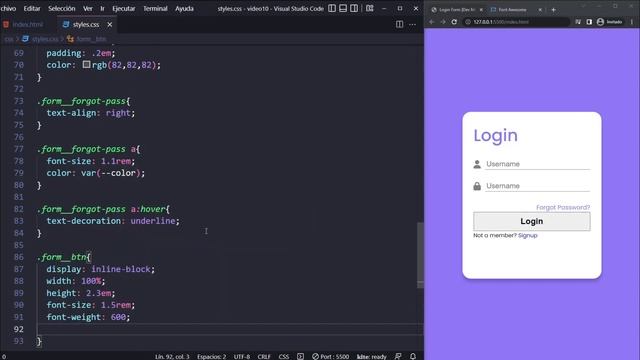The height and width of the screenshot is (360, 640).
Task: Click '.form__forgot-pass a:hover' selector on line 82
Action: tap(102, 209)
